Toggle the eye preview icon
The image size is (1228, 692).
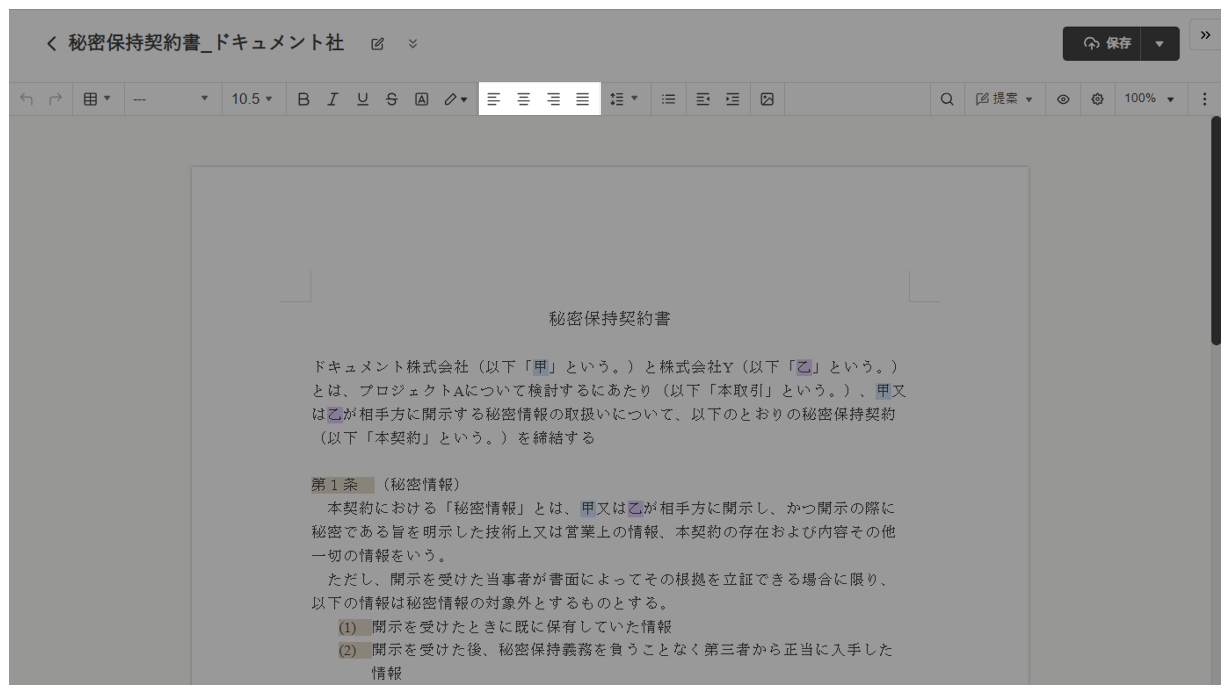[x=1064, y=99]
